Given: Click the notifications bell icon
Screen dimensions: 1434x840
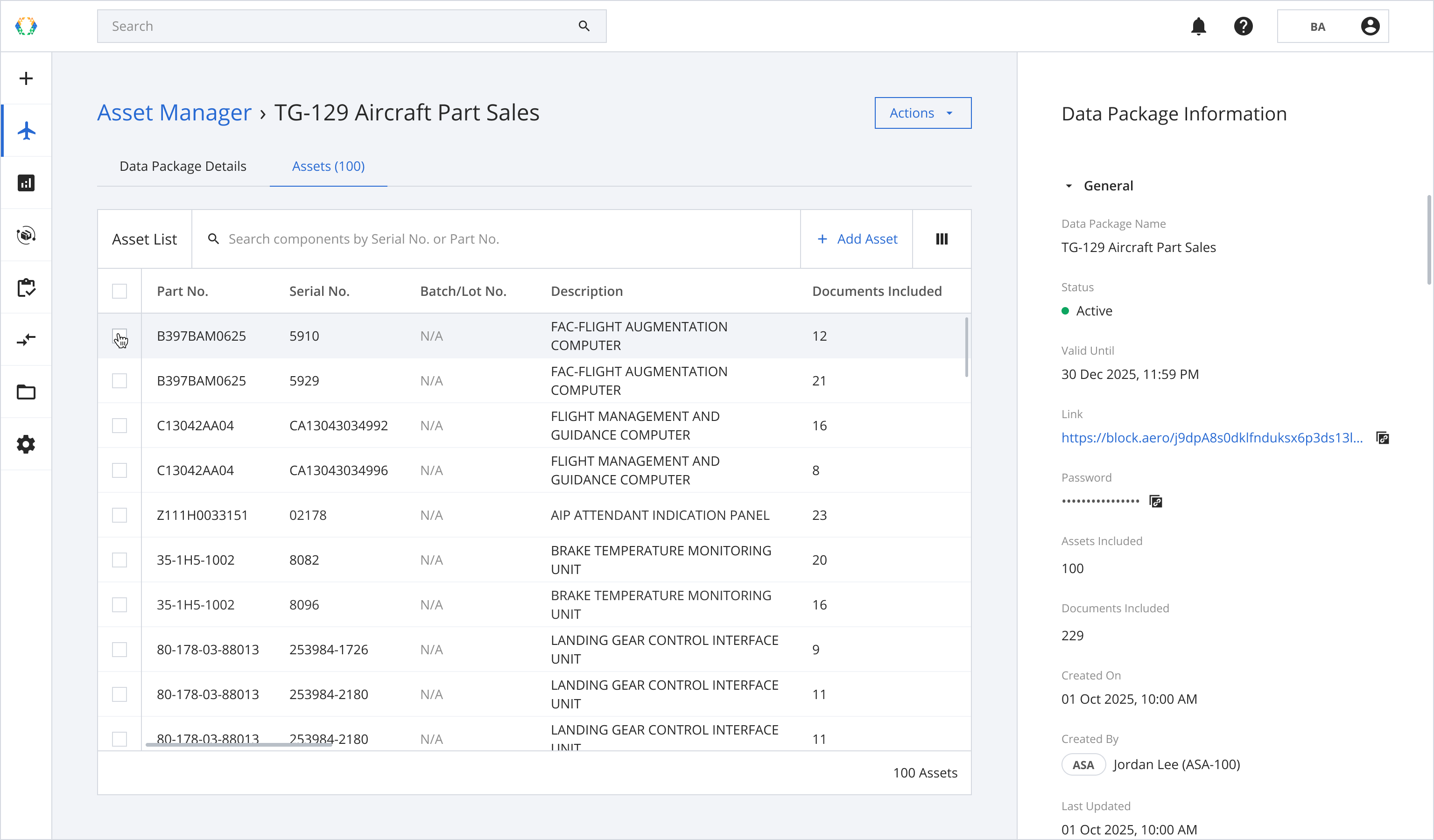Looking at the screenshot, I should point(1198,26).
